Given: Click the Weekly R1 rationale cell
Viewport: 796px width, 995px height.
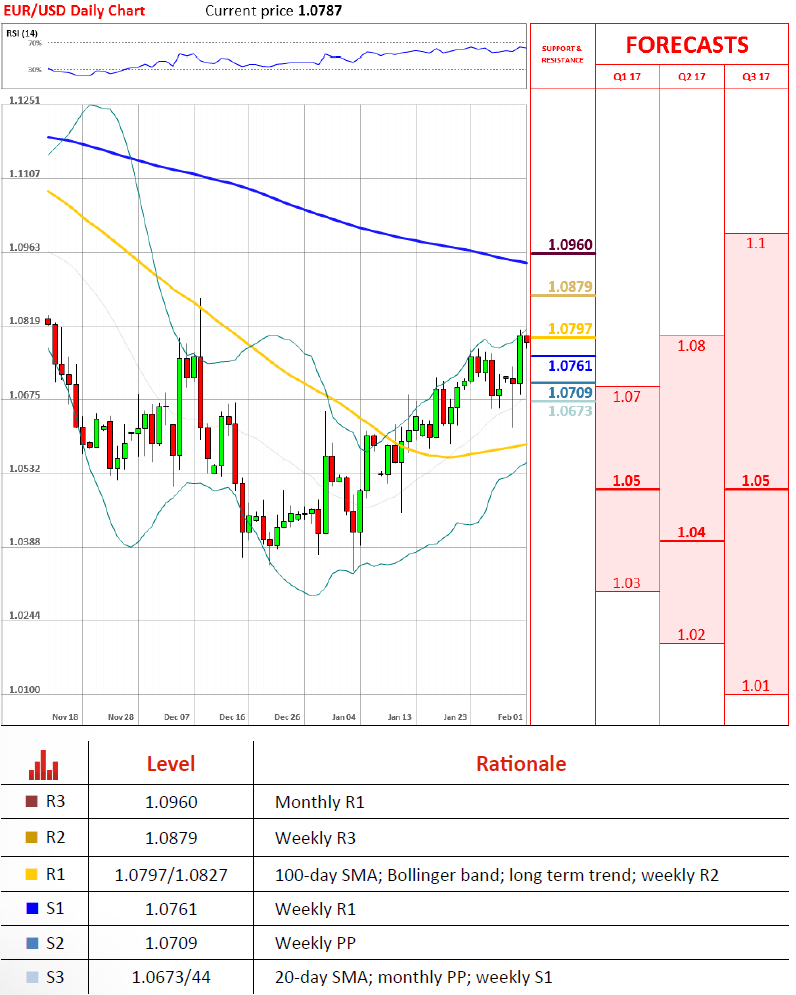Looking at the screenshot, I should point(315,909).
